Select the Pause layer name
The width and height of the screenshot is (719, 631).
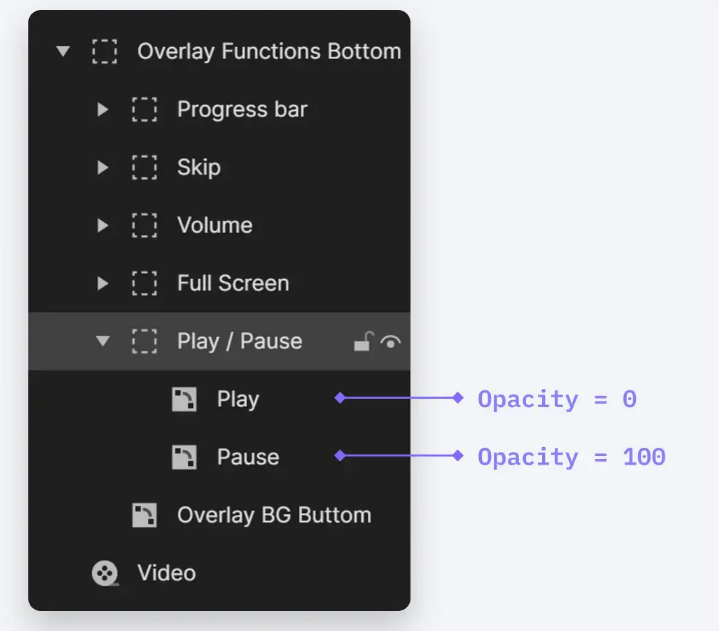248,457
